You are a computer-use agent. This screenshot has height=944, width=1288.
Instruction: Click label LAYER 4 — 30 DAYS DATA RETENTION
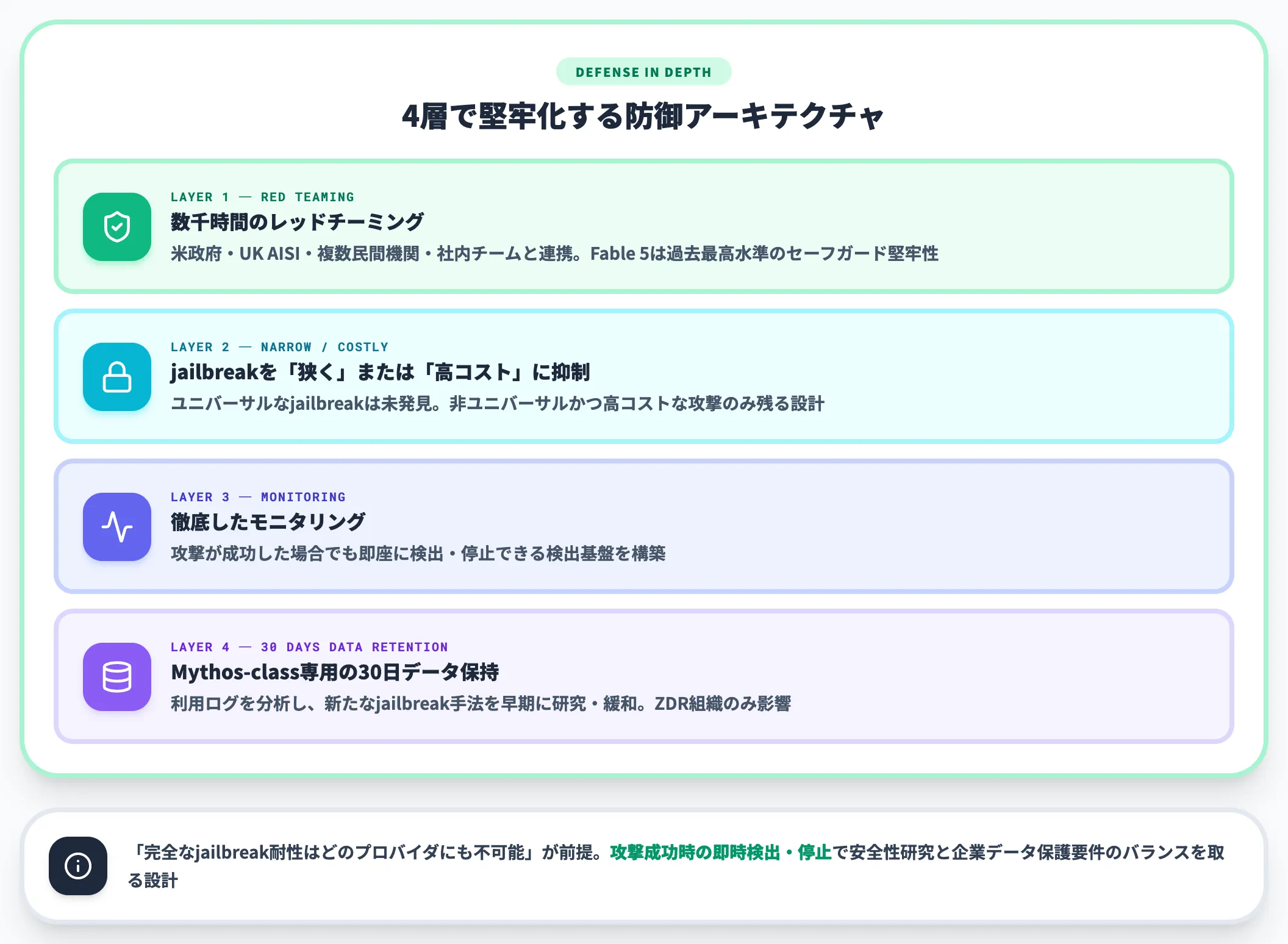[309, 647]
